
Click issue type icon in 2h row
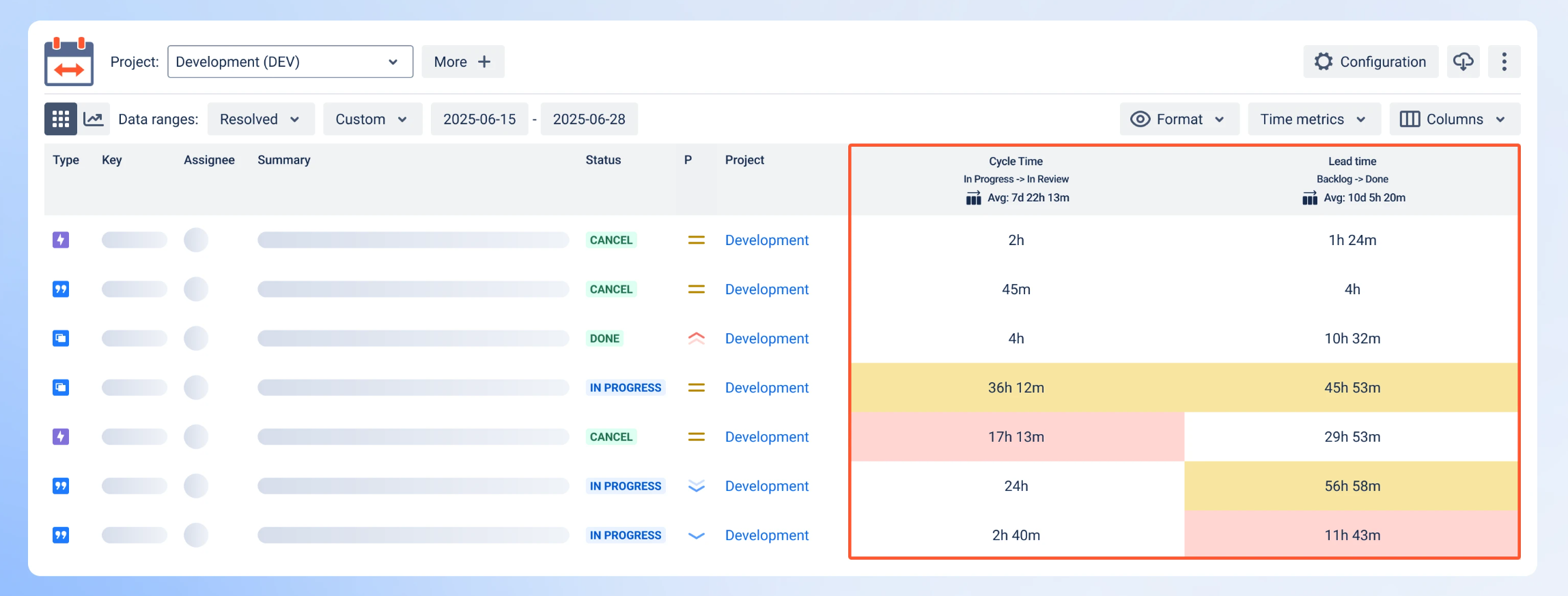(61, 240)
